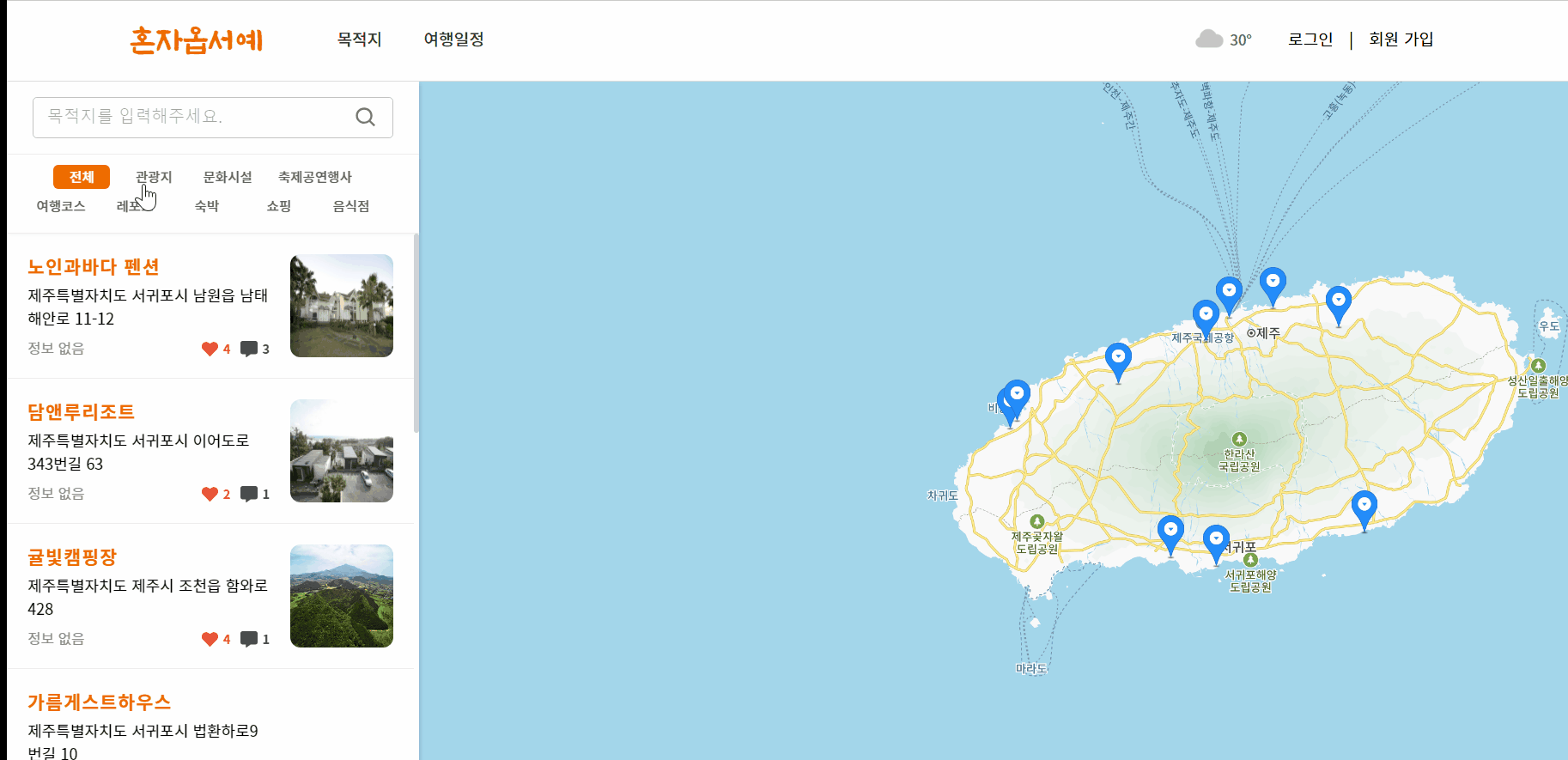Select the 음식점 category filter

pyautogui.click(x=351, y=206)
